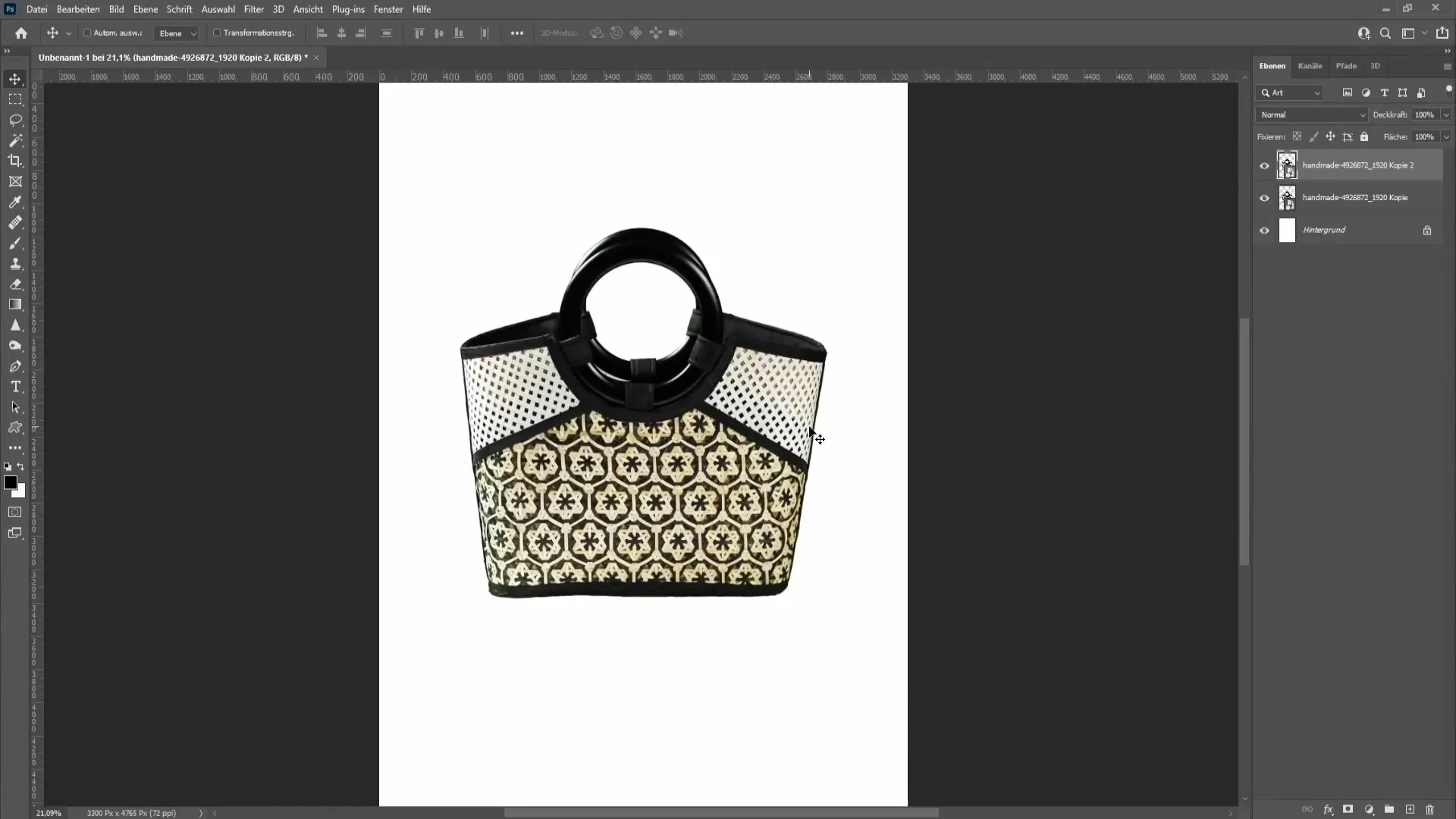Select the Move tool
The image size is (1456, 819).
15,79
